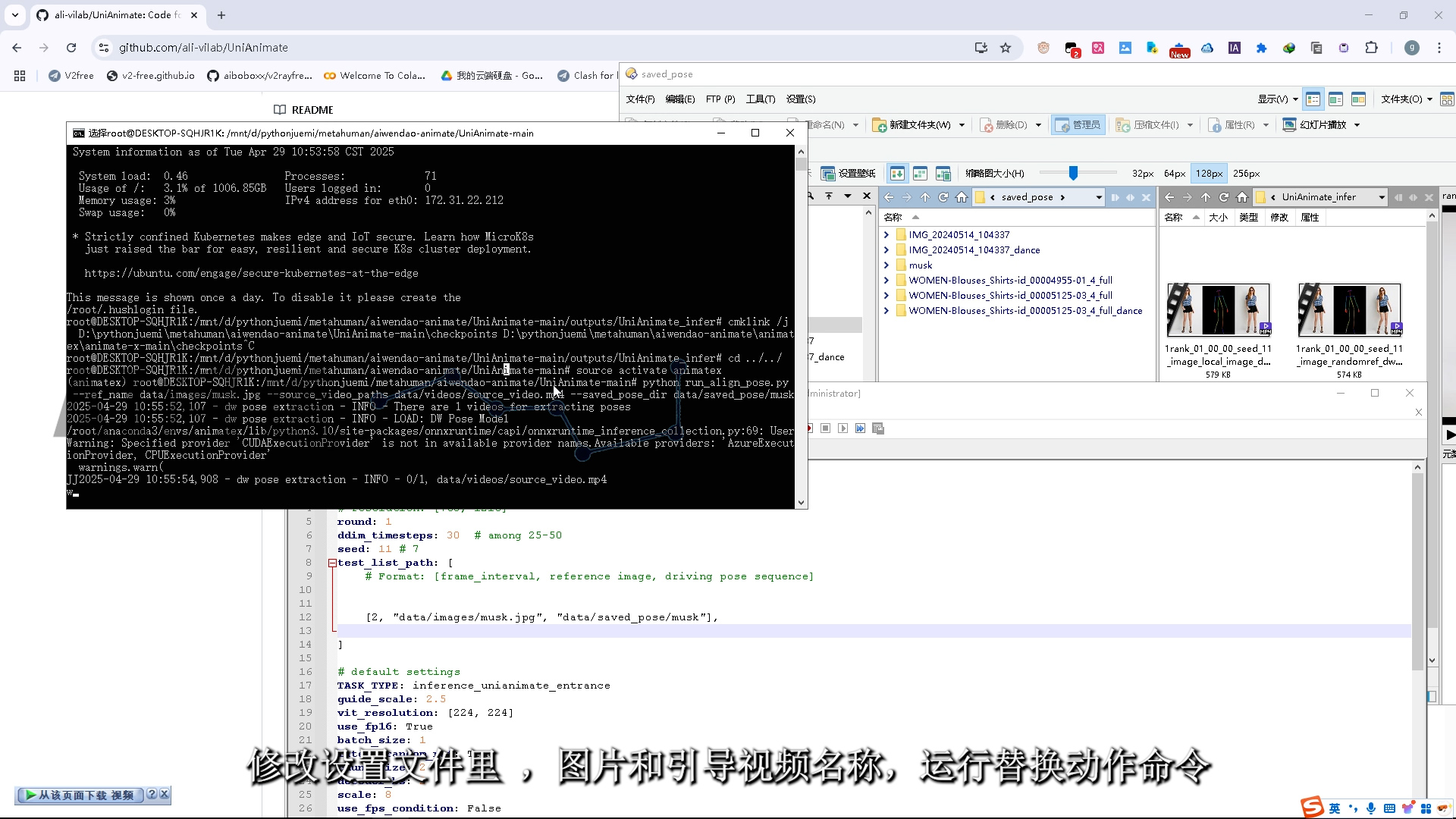The height and width of the screenshot is (819, 1456).
Task: Open the 工具(T) menu
Action: click(x=760, y=99)
